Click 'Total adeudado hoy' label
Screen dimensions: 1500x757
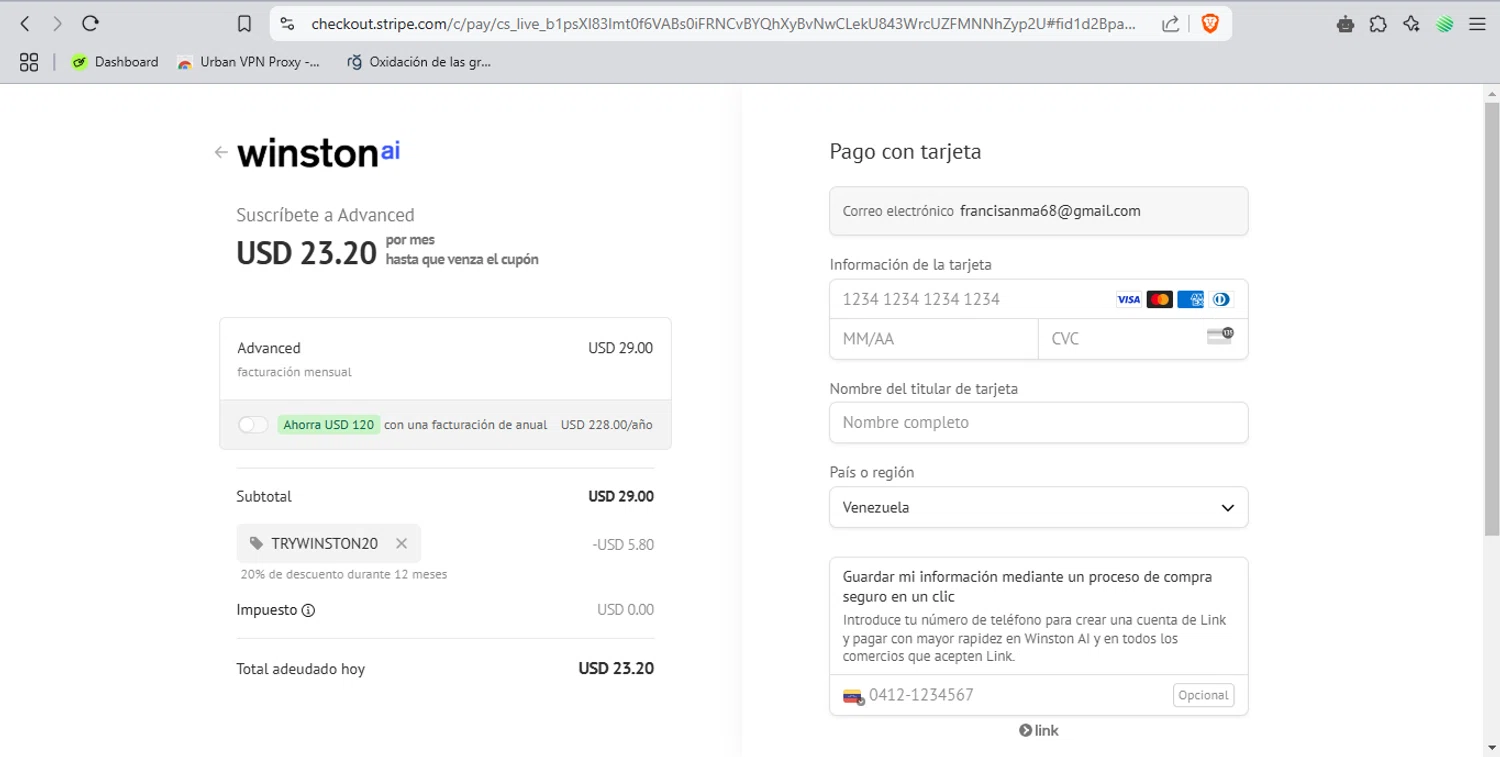pos(300,669)
